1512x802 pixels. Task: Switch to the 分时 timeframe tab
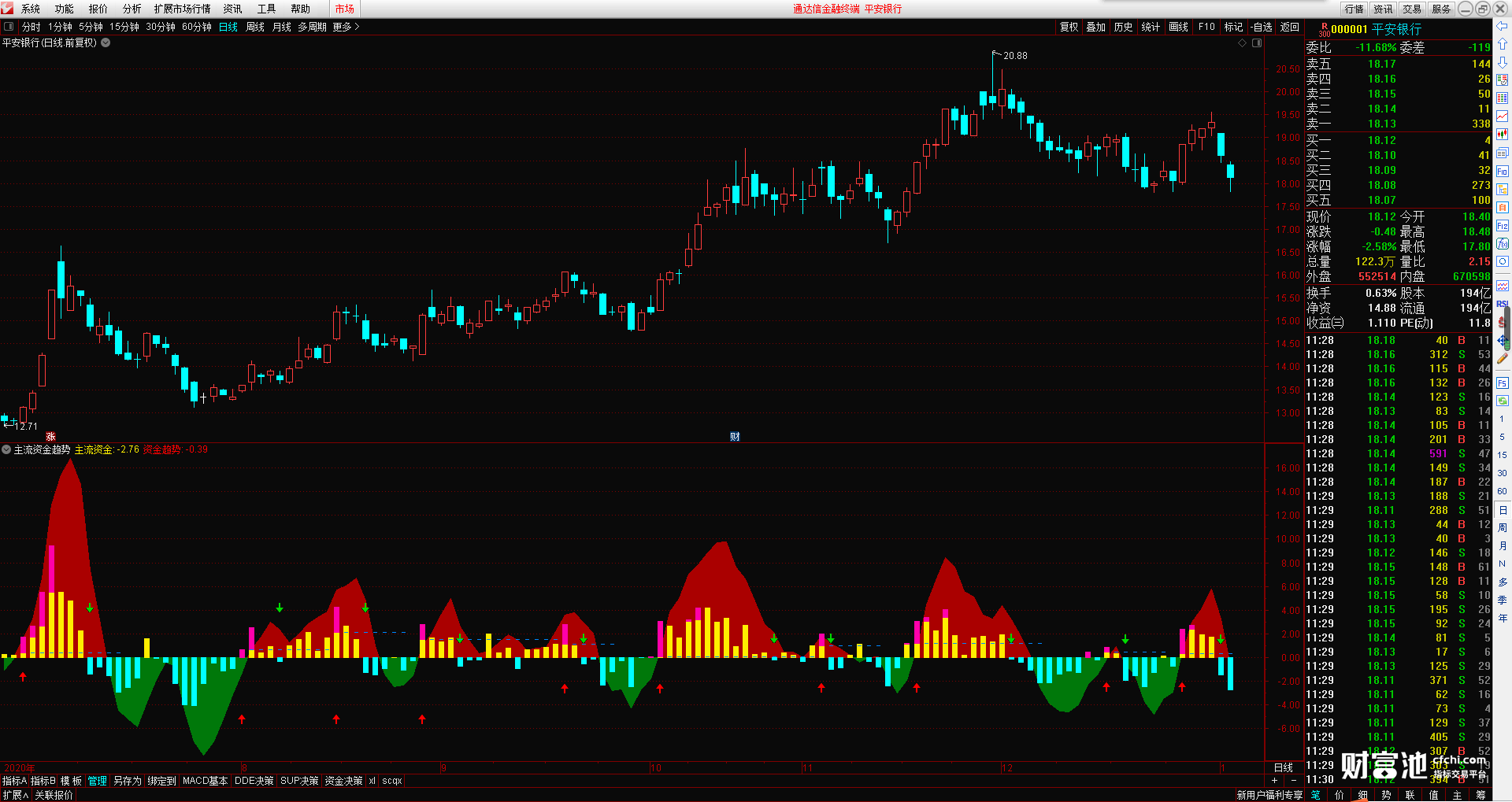point(31,27)
